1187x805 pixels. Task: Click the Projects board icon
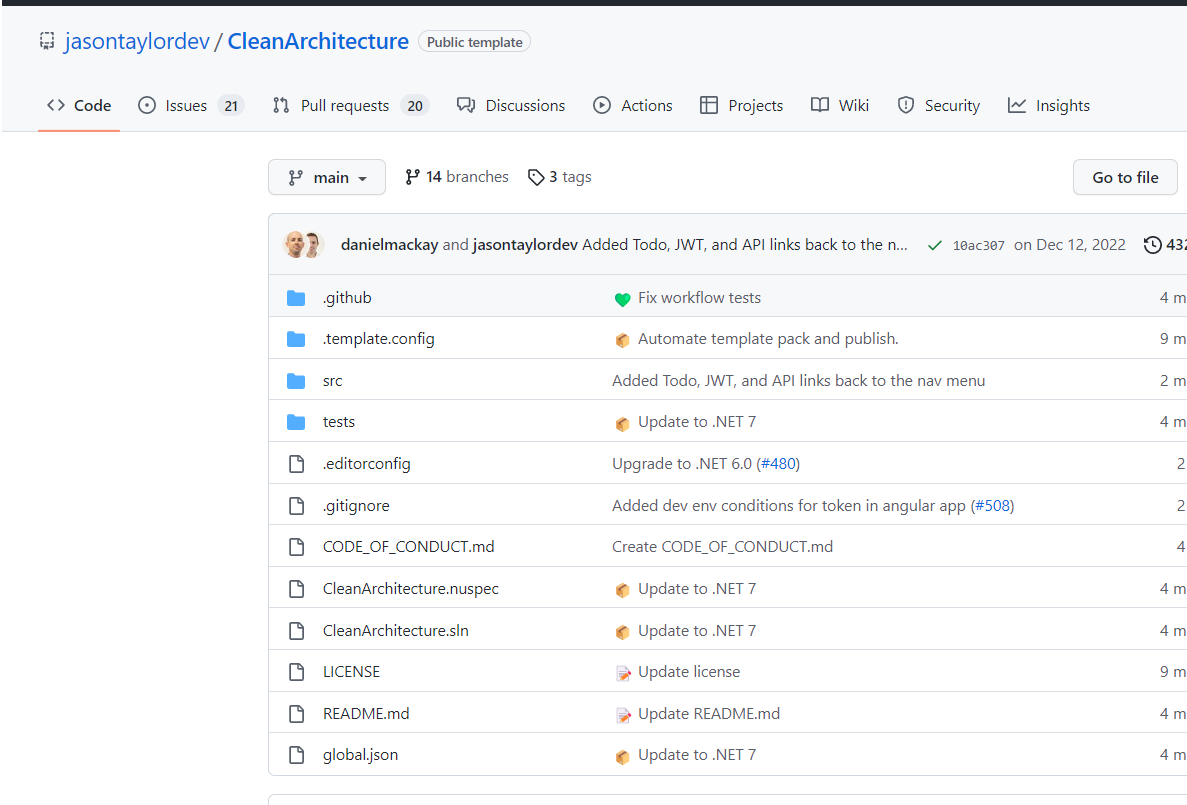tap(711, 105)
